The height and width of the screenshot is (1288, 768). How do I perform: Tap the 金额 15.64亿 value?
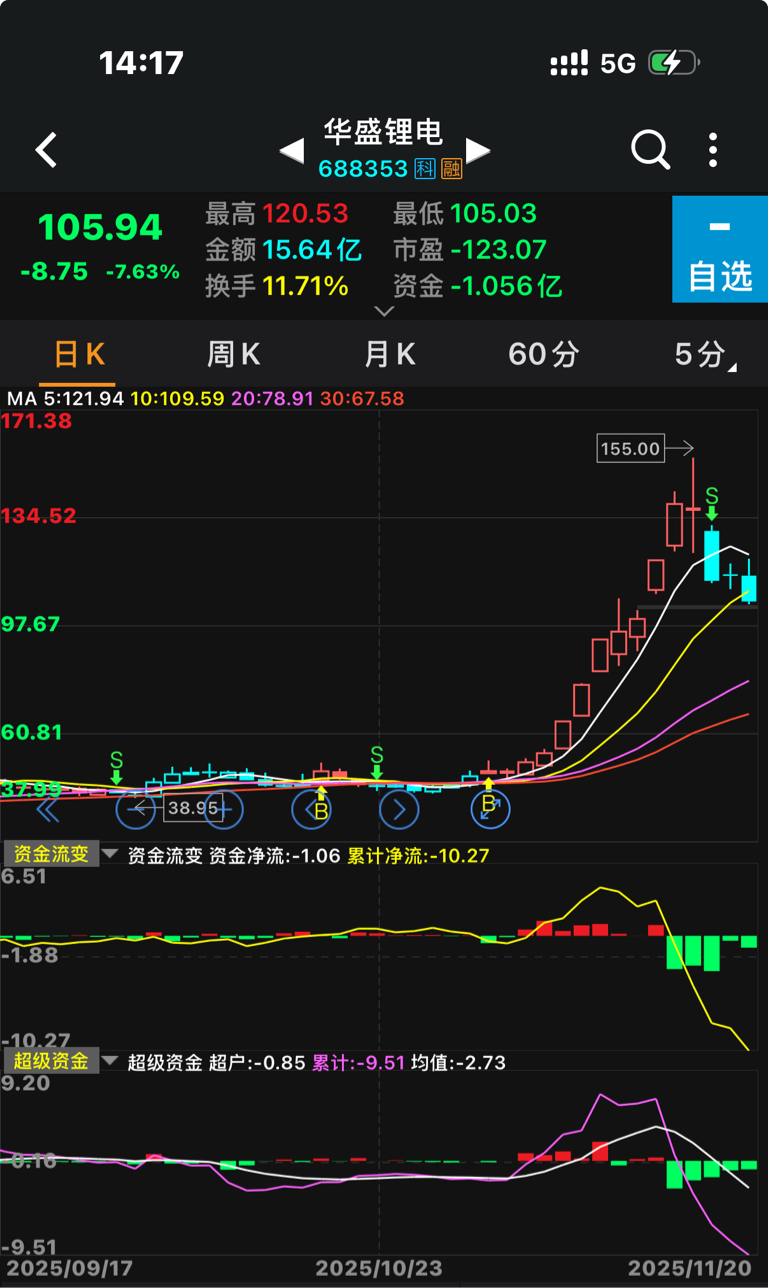(311, 249)
